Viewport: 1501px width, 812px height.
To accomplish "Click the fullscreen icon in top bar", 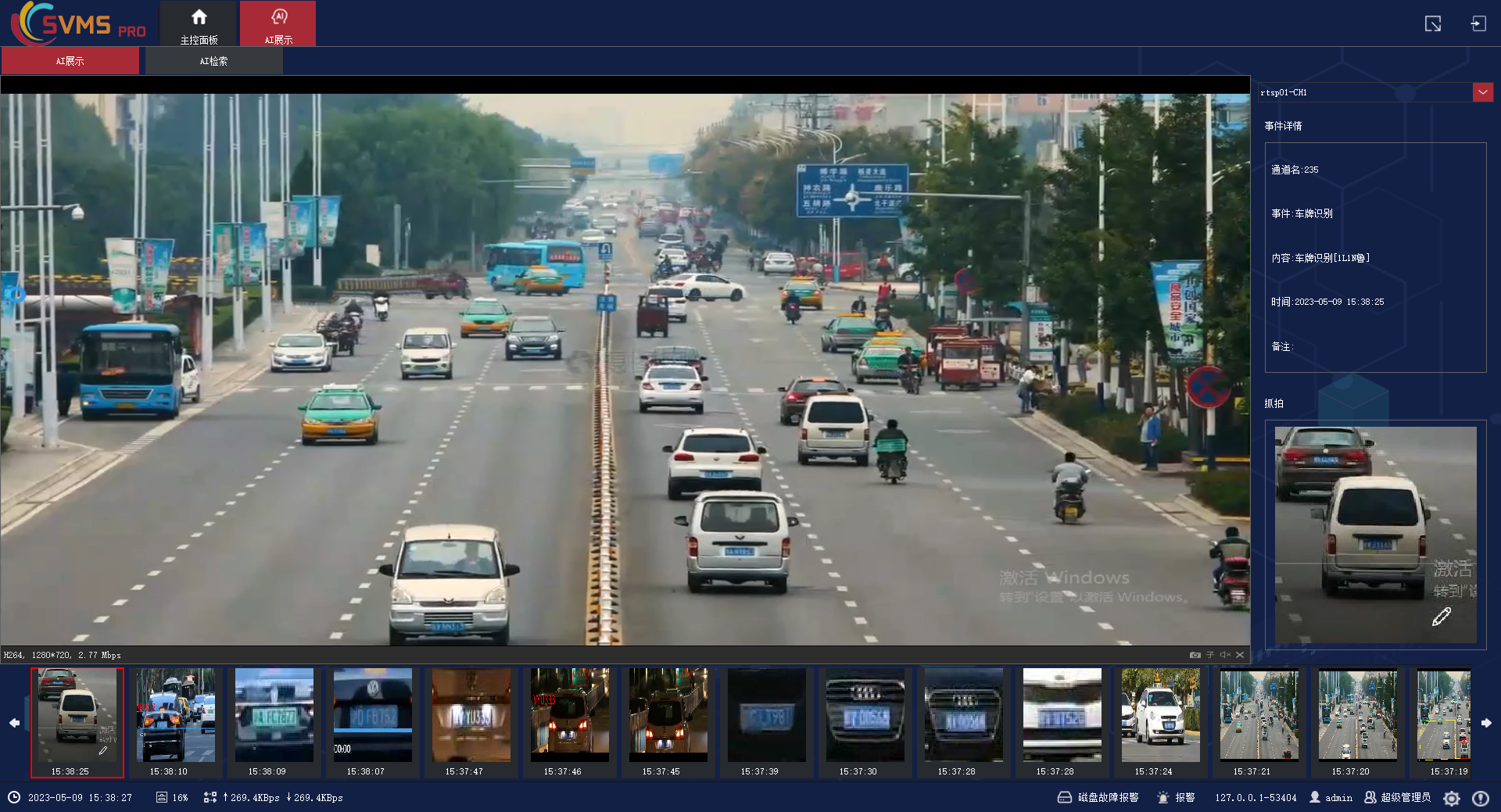I will click(1432, 24).
